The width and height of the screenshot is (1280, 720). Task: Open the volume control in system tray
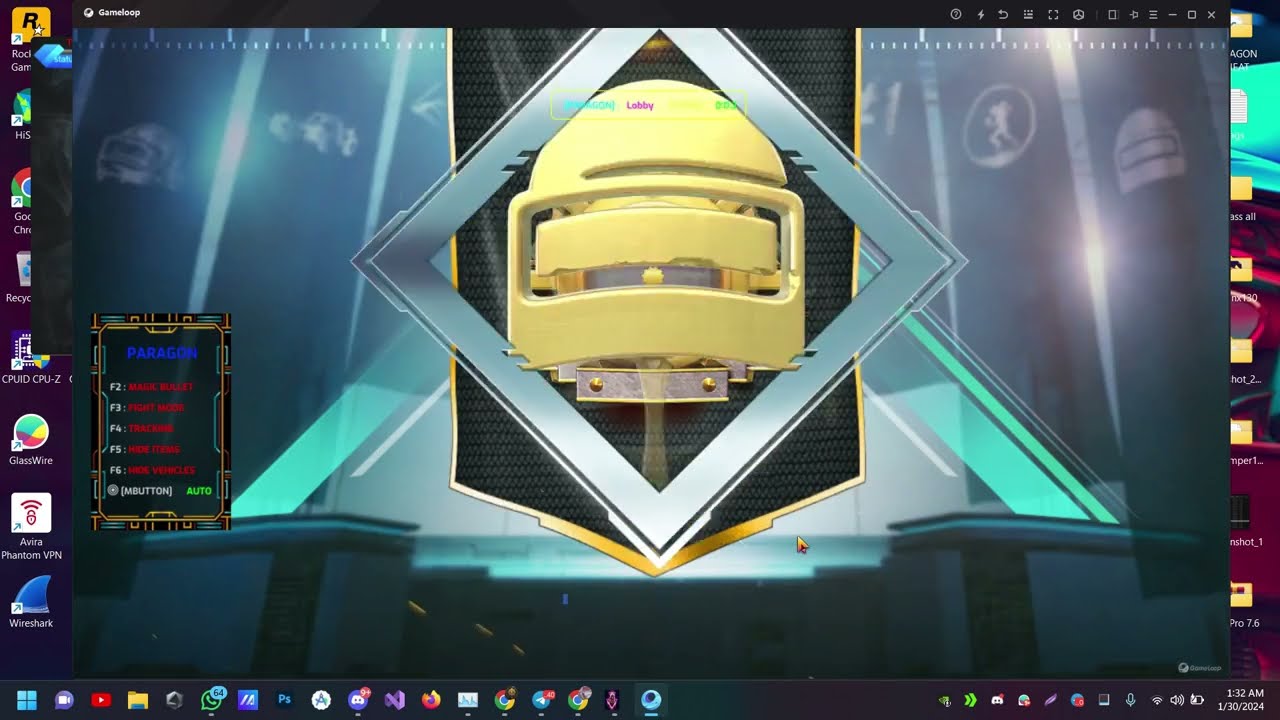tap(1177, 700)
